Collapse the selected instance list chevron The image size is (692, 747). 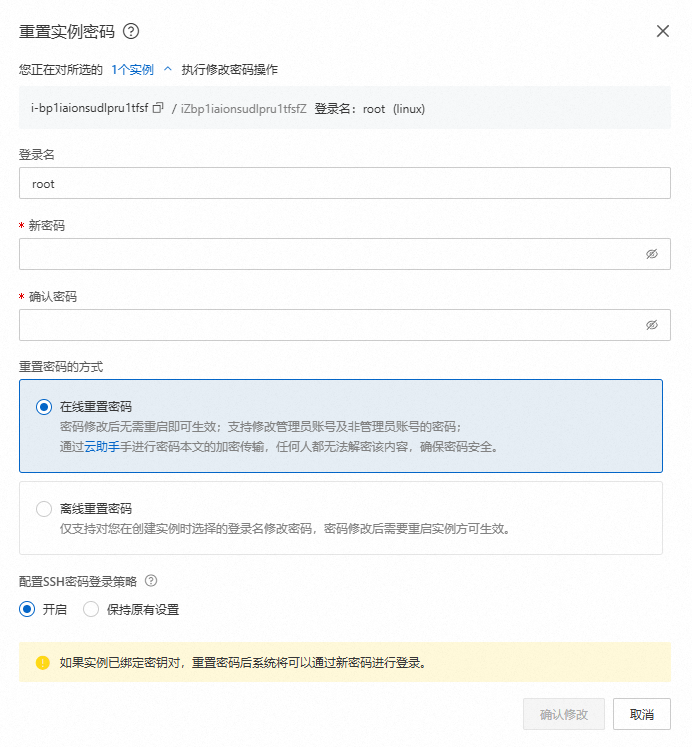click(168, 70)
